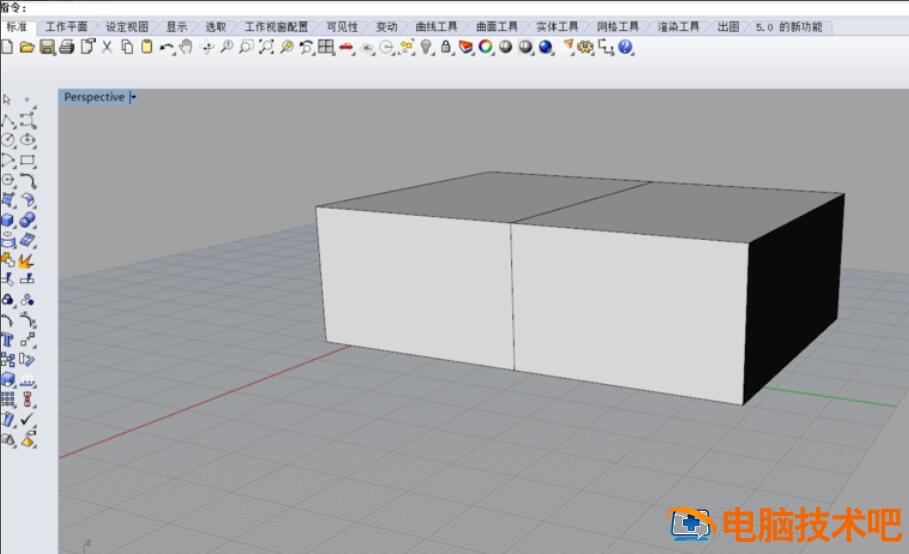This screenshot has height=554, width=909.
Task: Save the model with the floppy icon
Action: point(47,48)
